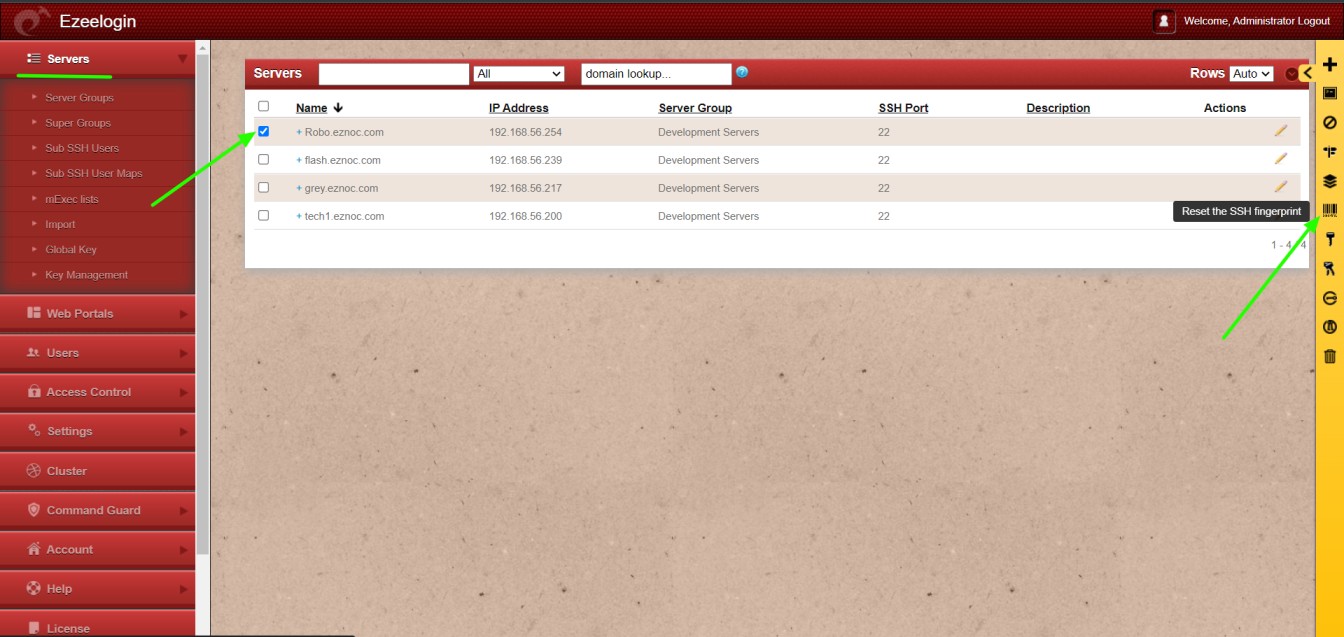Screen dimensions: 1344x637
Task: Sort table by SSH Port column
Action: point(903,108)
